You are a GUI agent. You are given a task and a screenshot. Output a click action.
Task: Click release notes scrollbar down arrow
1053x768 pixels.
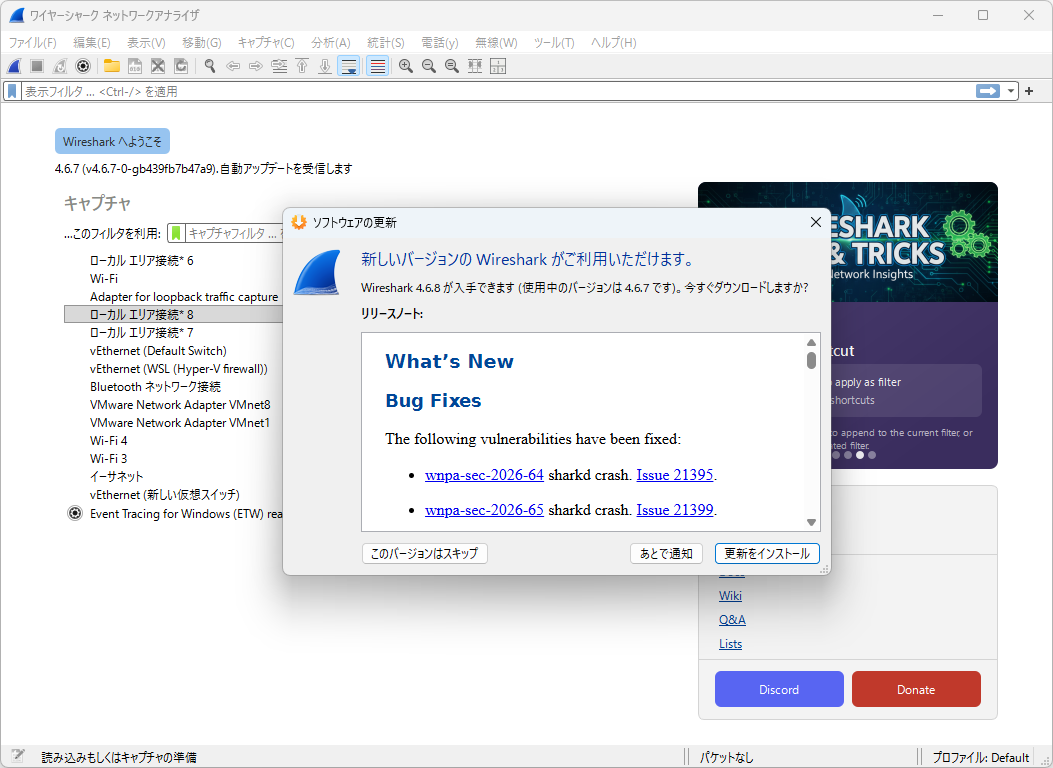[811, 522]
